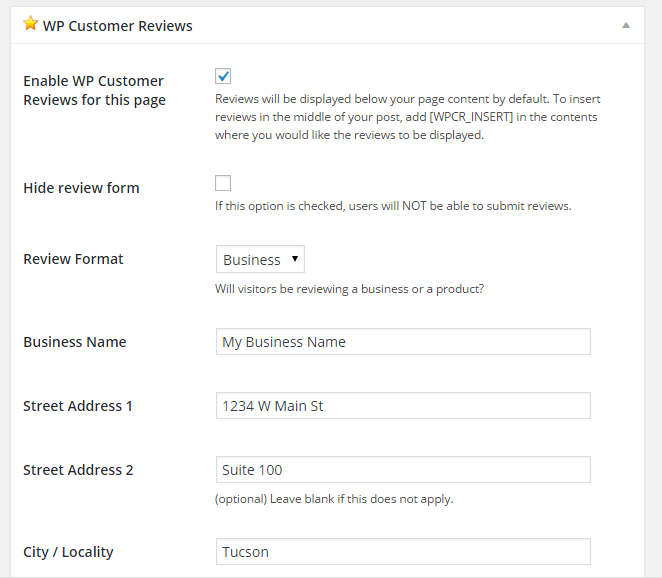Click the 'City / Locality' label

68,552
